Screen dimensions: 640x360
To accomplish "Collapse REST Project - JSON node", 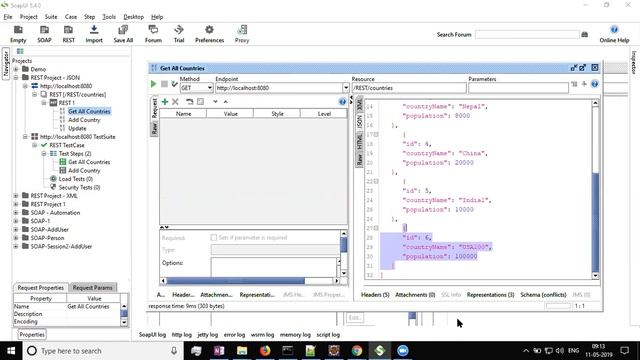I will click(x=16, y=78).
